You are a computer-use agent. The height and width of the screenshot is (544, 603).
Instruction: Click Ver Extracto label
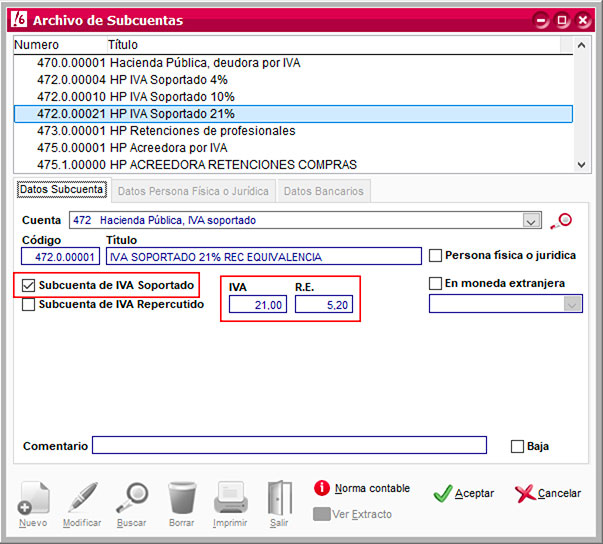coord(362,514)
